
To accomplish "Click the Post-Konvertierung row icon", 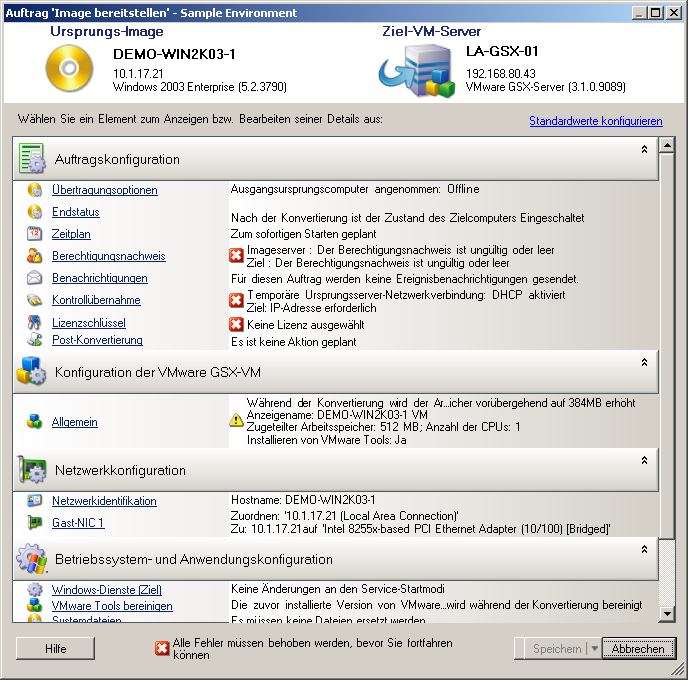I will coord(35,340).
